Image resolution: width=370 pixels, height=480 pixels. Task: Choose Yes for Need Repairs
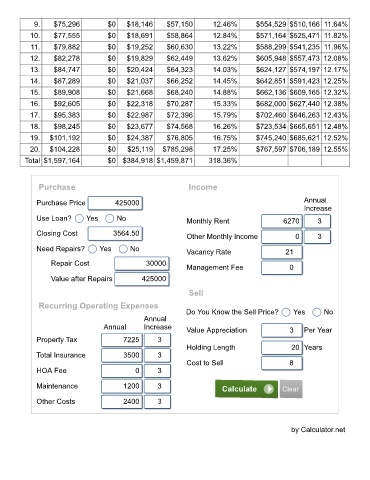click(93, 249)
